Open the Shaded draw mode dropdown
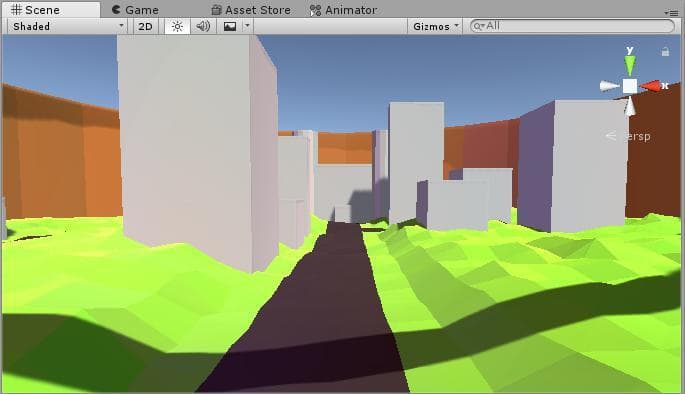Image resolution: width=685 pixels, height=394 pixels. click(67, 26)
